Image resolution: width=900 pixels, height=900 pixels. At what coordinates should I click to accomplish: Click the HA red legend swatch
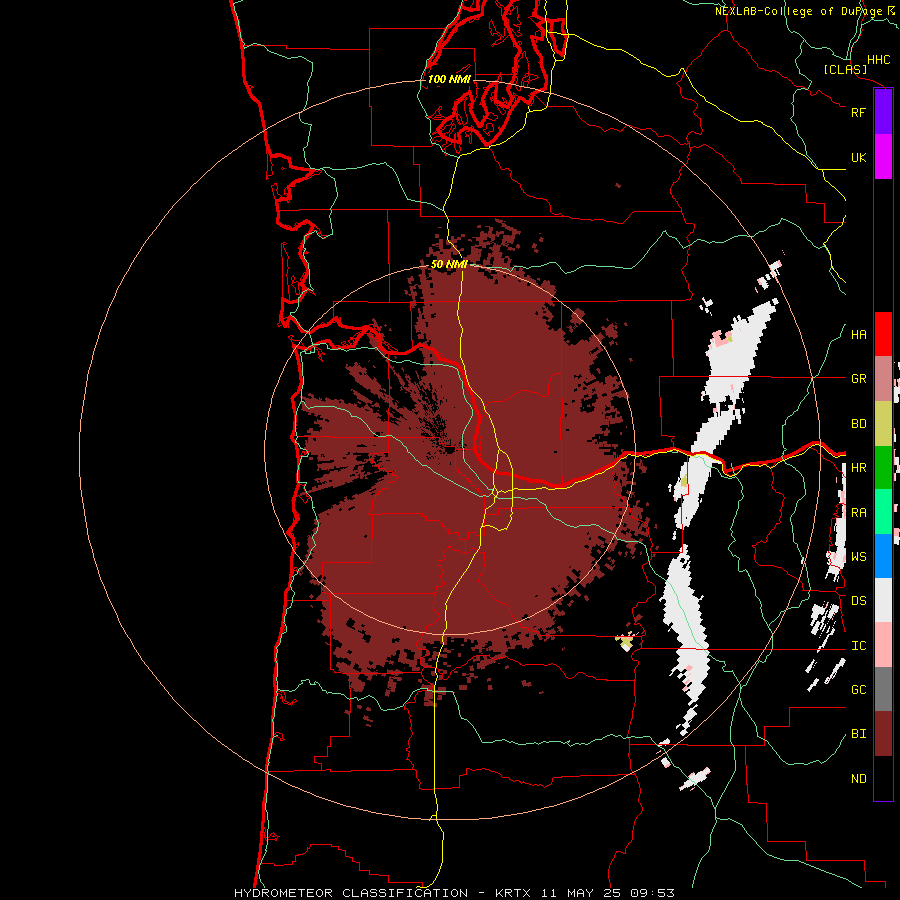(x=883, y=334)
